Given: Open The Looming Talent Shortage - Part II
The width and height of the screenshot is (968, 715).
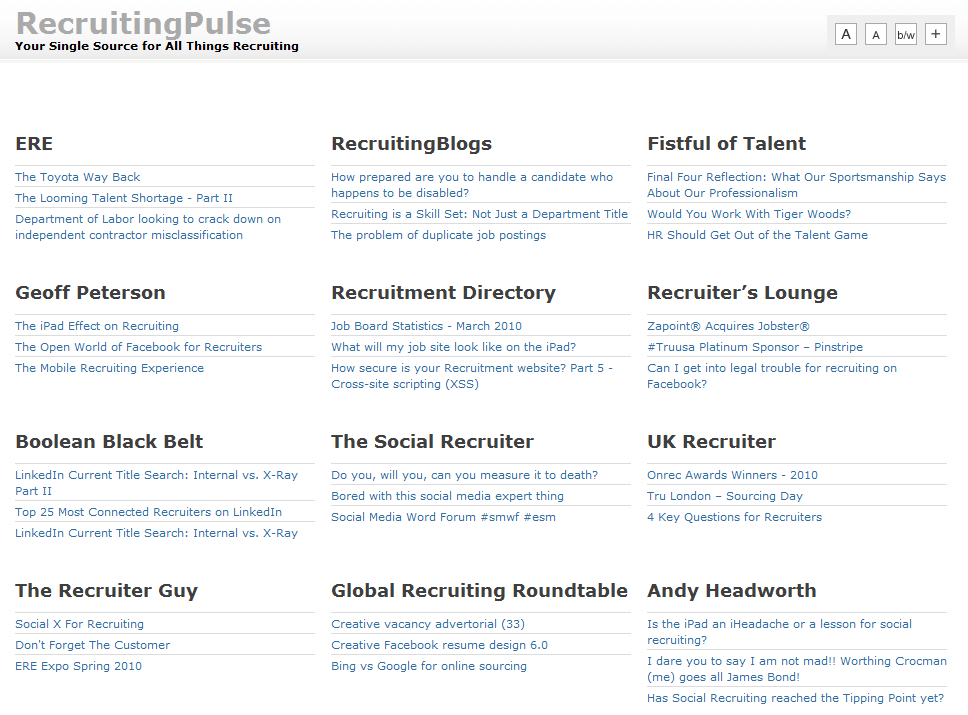Looking at the screenshot, I should coord(124,197).
